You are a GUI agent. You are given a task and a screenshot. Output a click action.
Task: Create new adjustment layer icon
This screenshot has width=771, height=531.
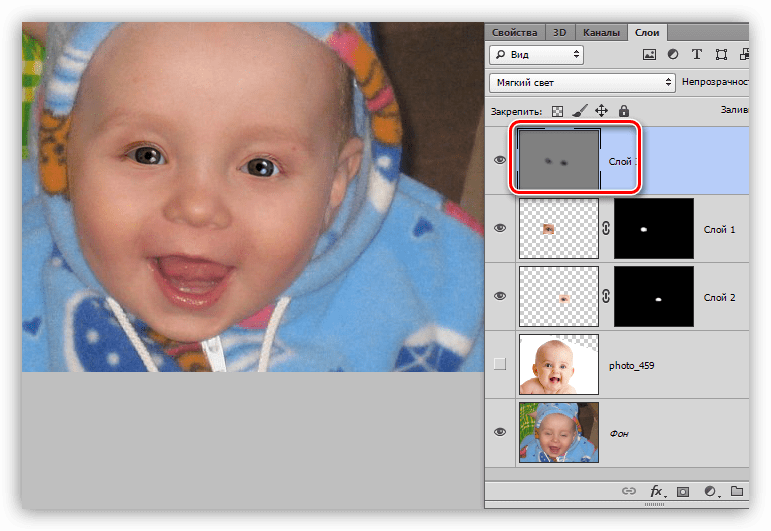(x=710, y=491)
